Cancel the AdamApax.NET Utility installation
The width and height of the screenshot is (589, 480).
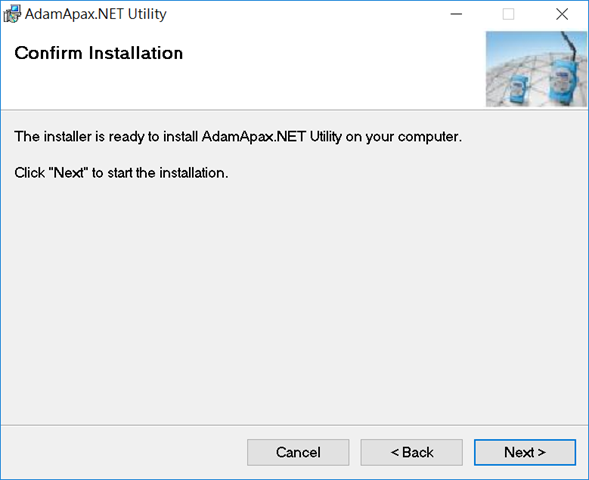point(298,452)
